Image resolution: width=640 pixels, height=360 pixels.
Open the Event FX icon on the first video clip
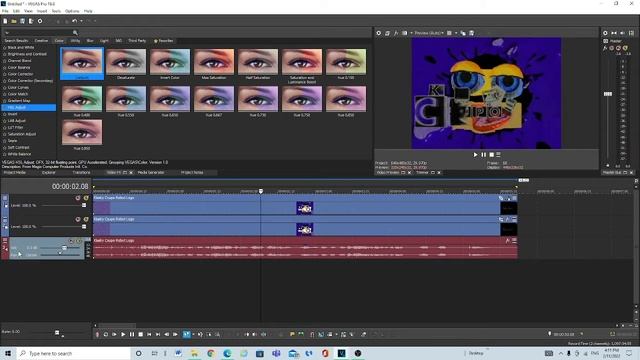tap(508, 198)
